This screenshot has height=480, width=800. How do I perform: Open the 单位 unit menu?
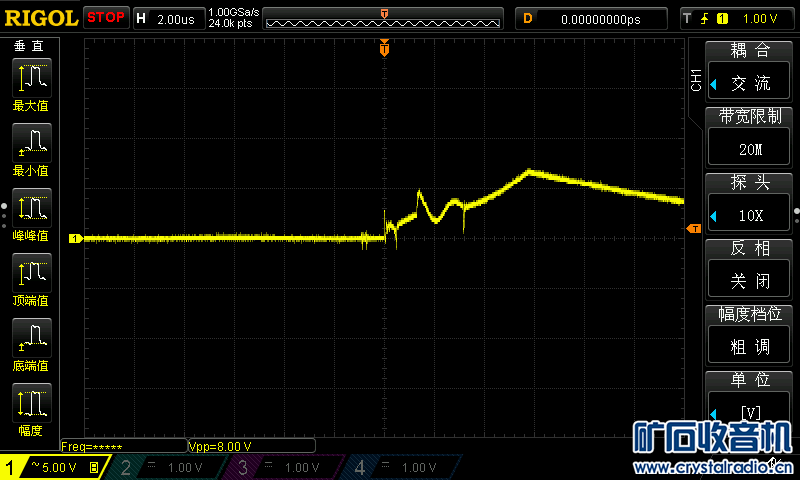(x=749, y=380)
